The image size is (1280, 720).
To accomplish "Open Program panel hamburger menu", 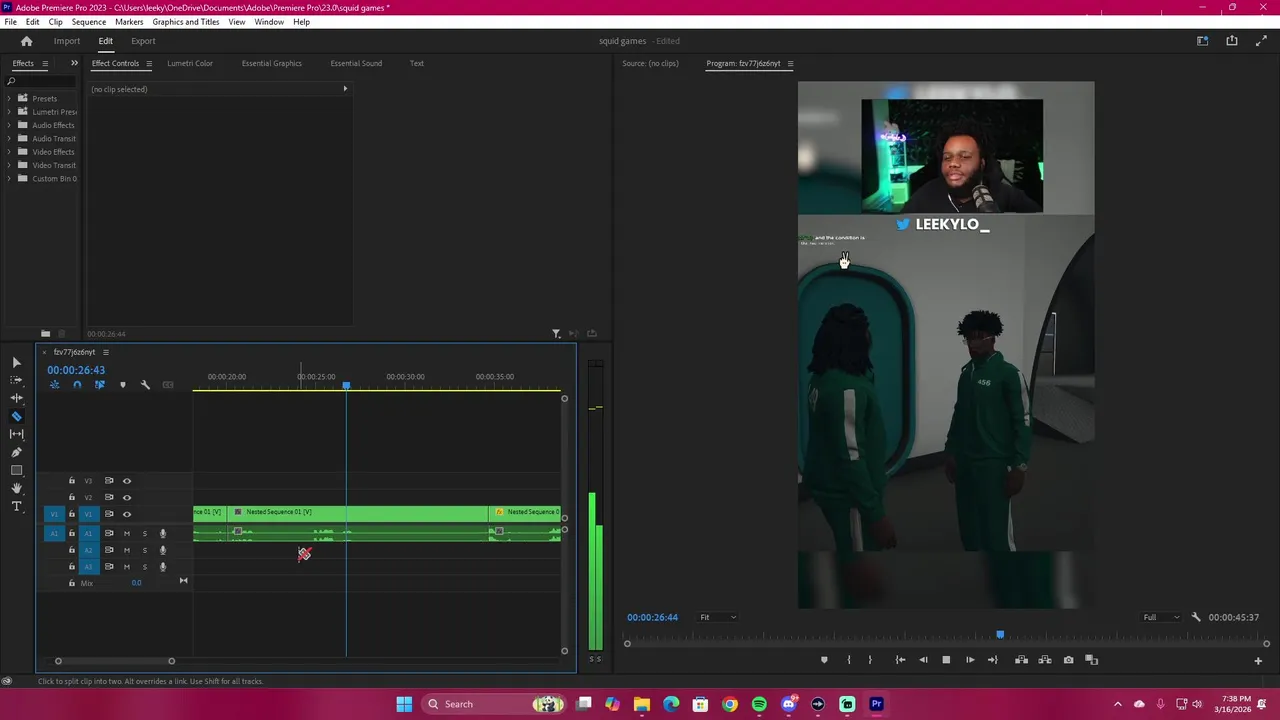I will click(790, 63).
